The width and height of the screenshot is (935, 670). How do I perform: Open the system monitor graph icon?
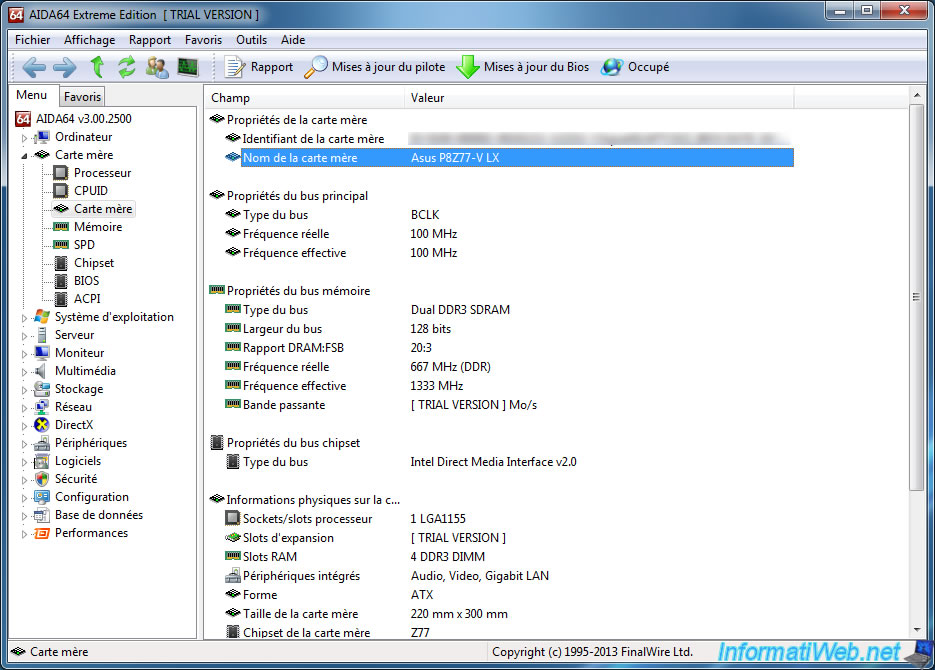click(x=188, y=67)
